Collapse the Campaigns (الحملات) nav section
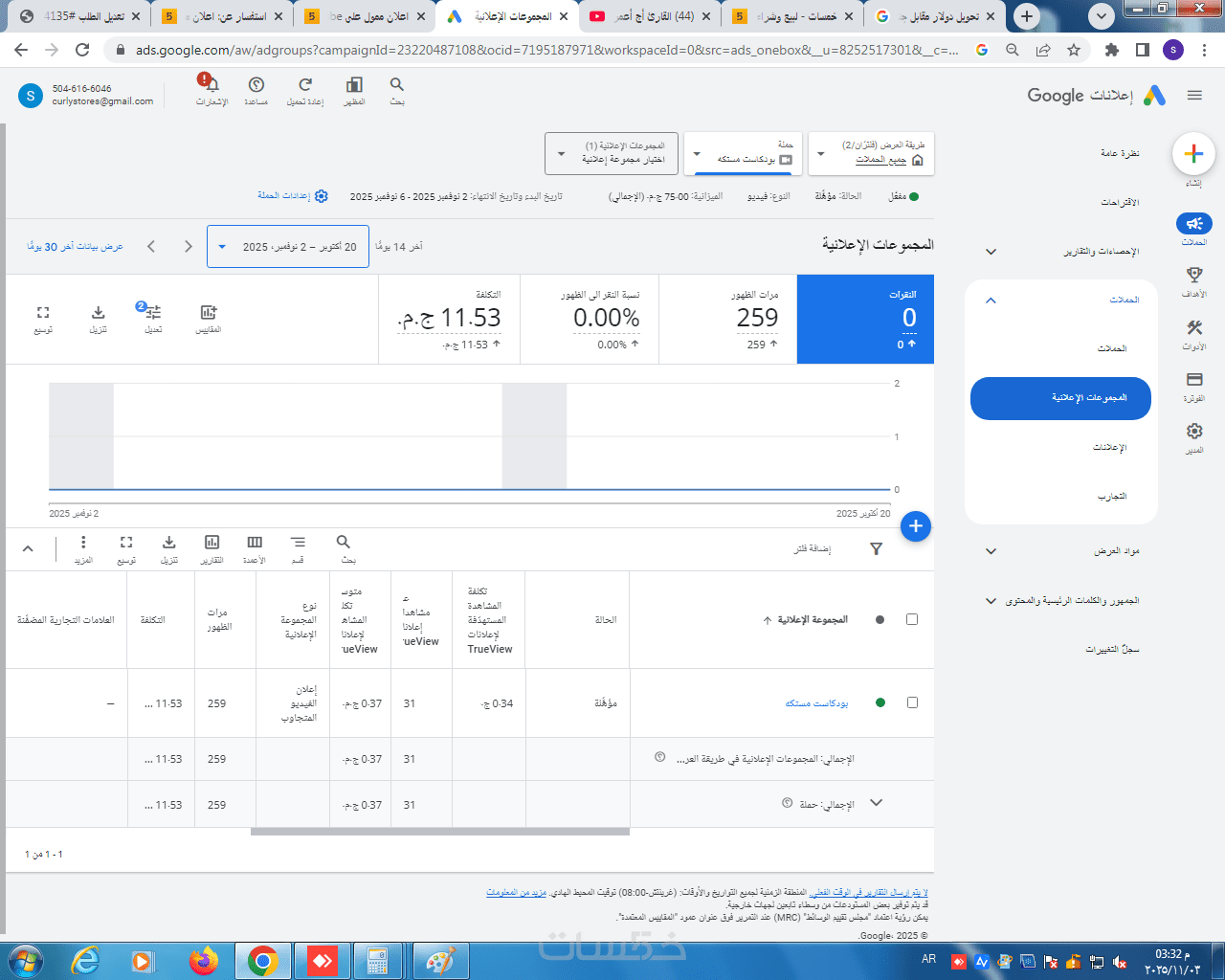 click(x=991, y=301)
